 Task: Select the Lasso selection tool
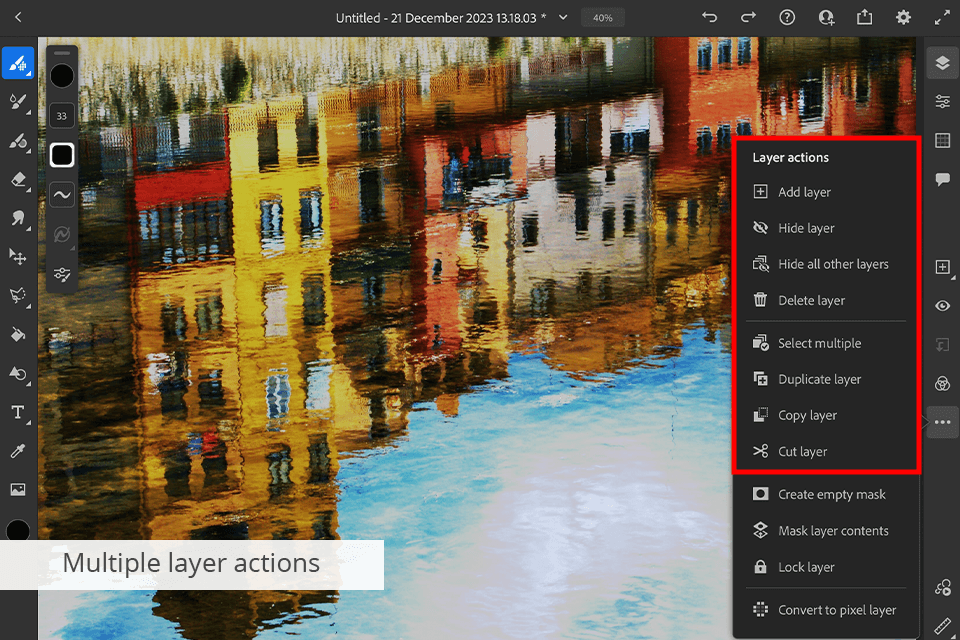click(x=18, y=296)
